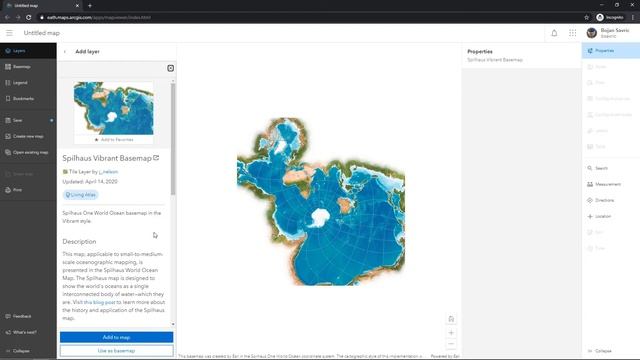Click Add to map button
This screenshot has width=640, height=360.
116,337
